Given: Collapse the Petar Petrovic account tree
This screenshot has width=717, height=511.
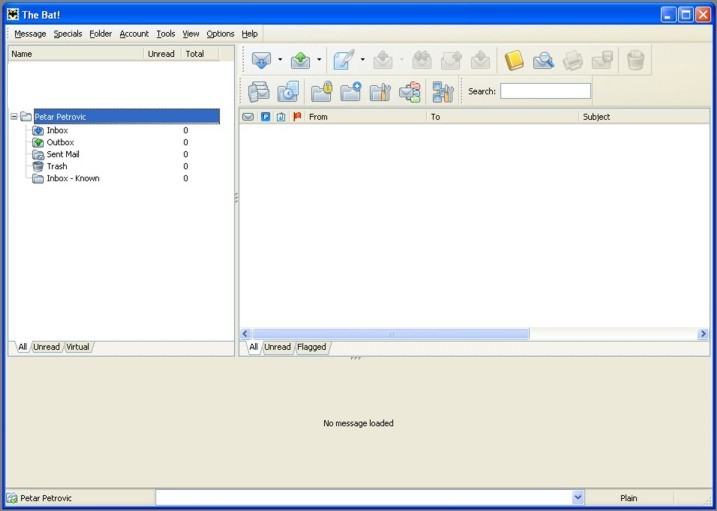Looking at the screenshot, I should coord(14,117).
